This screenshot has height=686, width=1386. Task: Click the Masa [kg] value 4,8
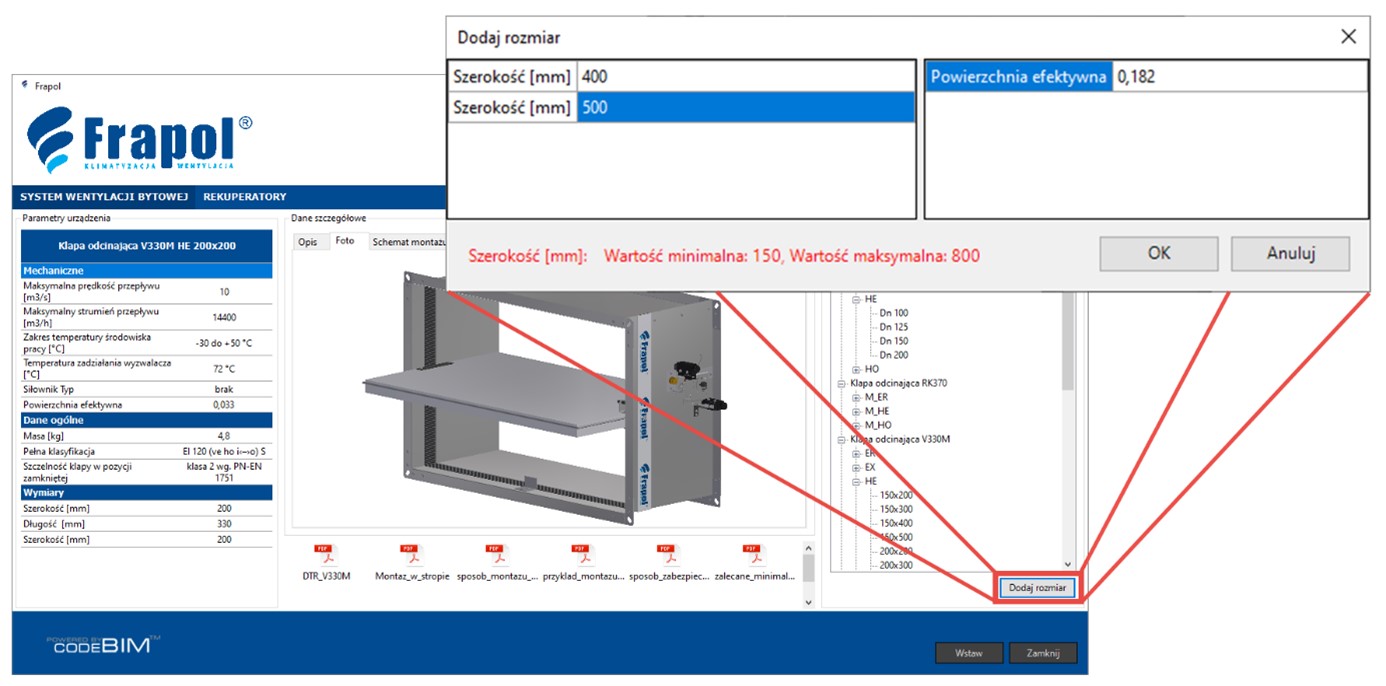[223, 436]
